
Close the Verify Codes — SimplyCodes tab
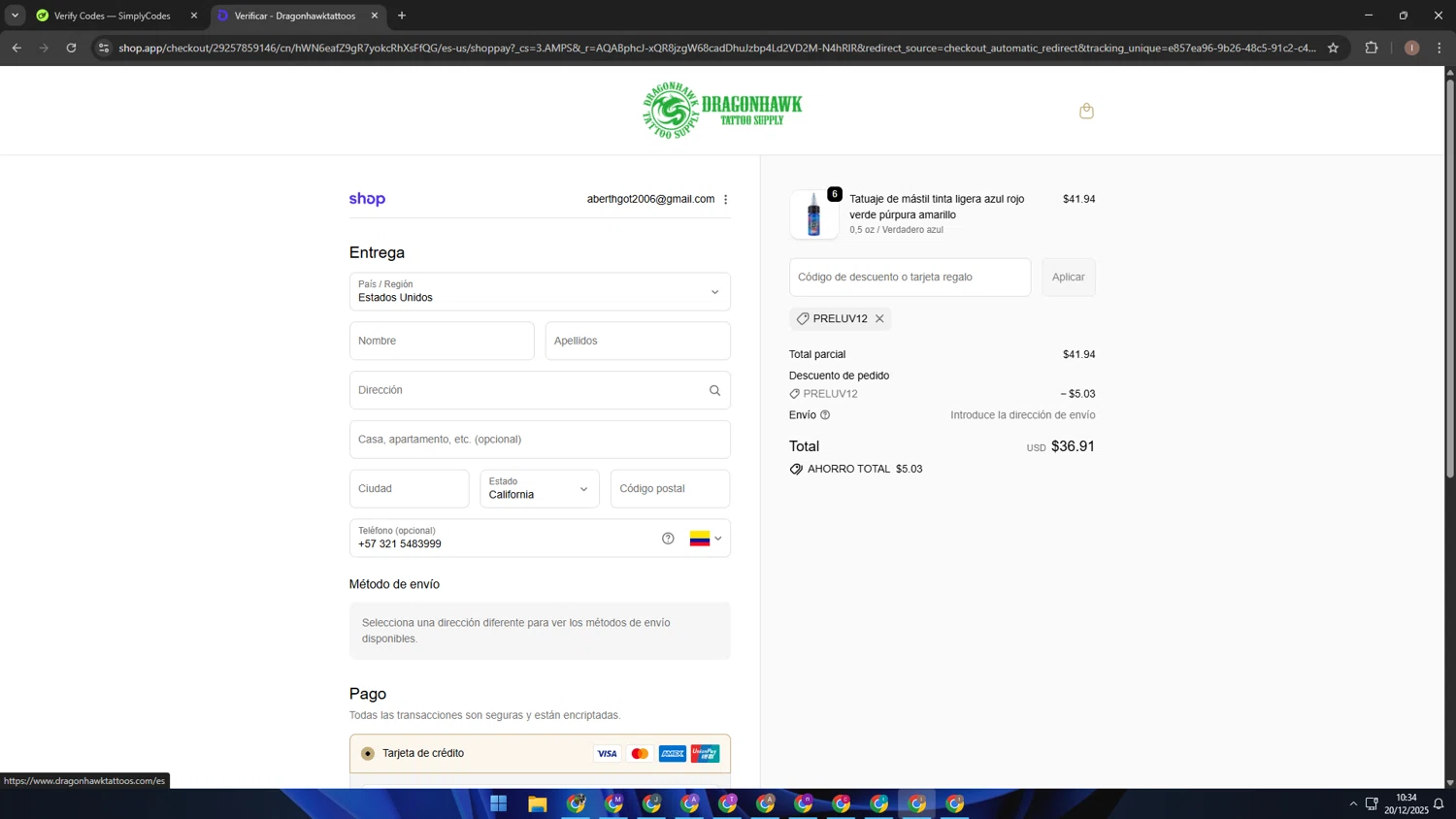pos(194,16)
